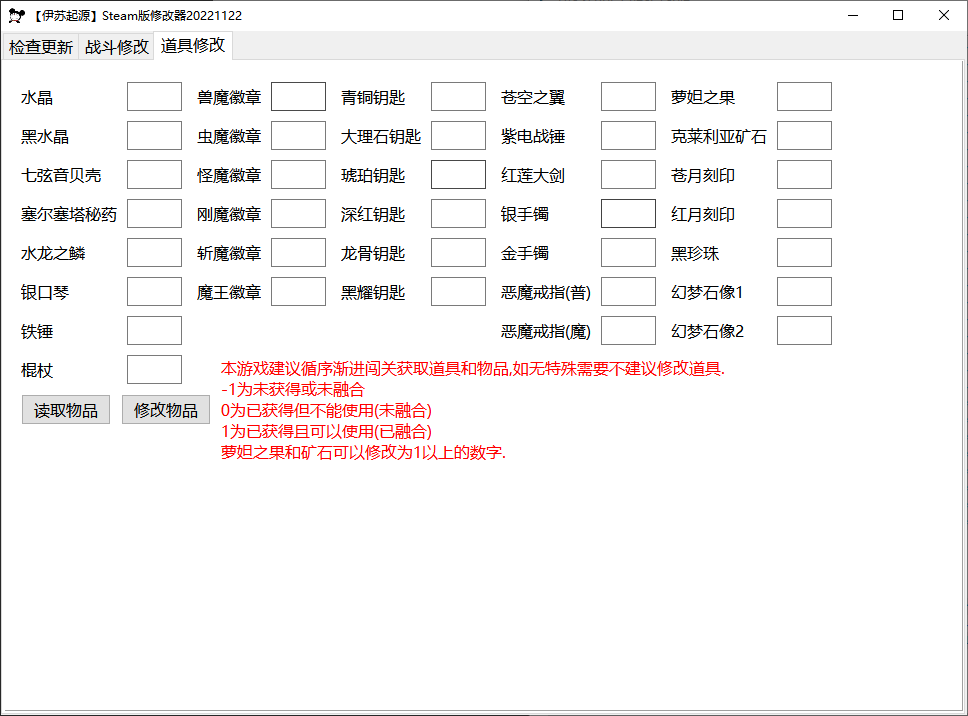Click the 魔王徽章 input field
The width and height of the screenshot is (968, 716).
click(297, 291)
